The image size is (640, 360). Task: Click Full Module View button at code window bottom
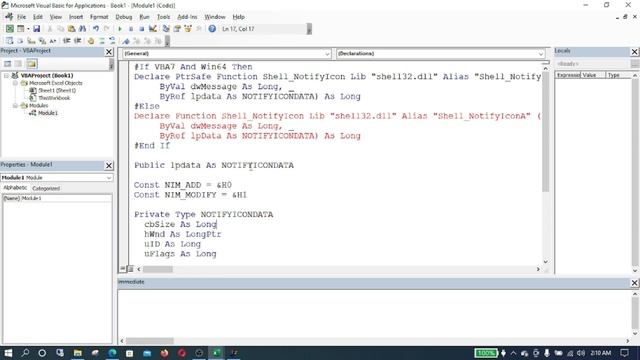[130, 269]
